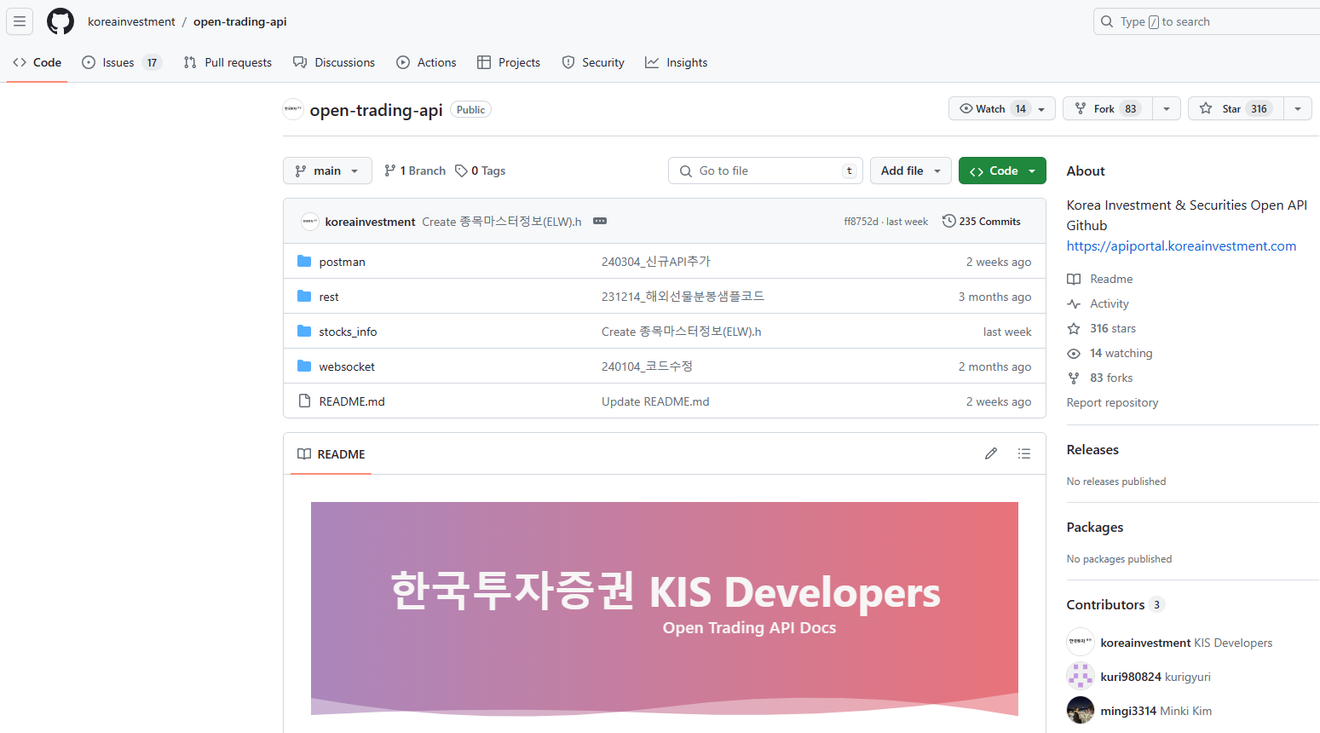
Task: Fork the repository with Fork button
Action: pos(1107,109)
